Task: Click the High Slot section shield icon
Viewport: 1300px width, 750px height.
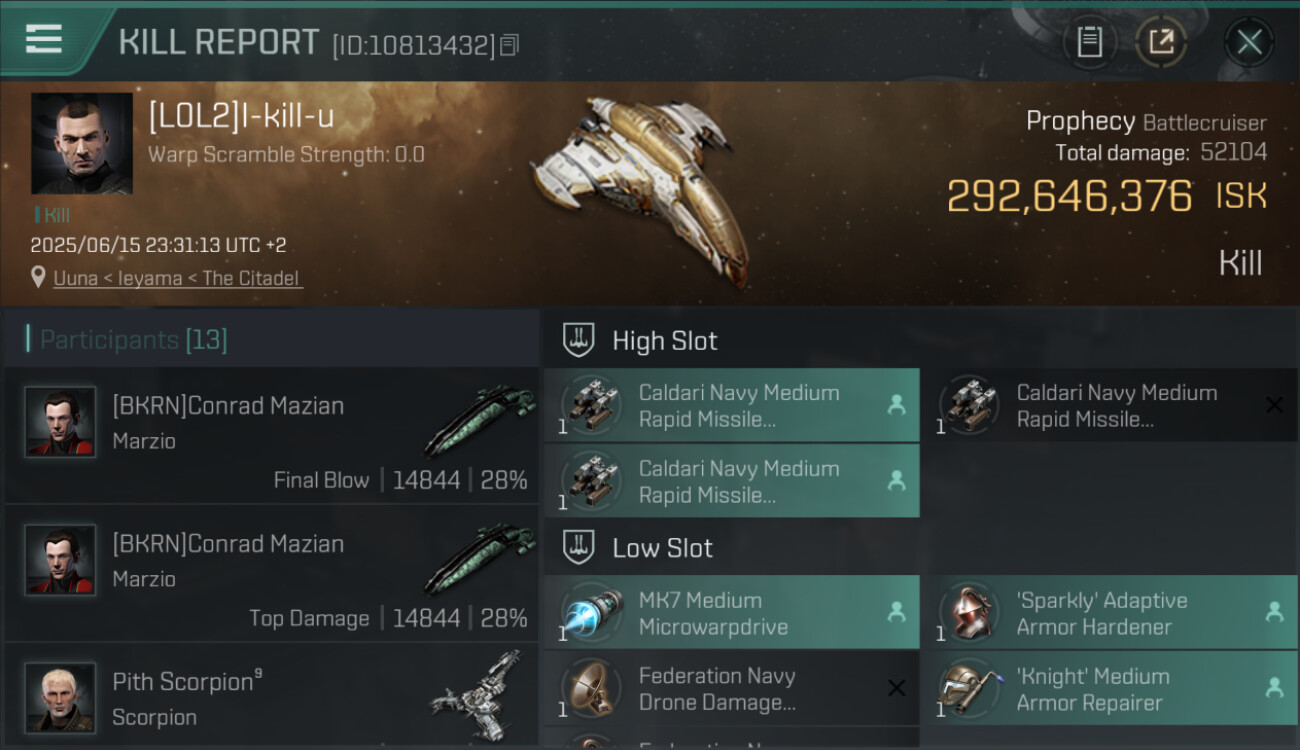Action: pyautogui.click(x=579, y=340)
